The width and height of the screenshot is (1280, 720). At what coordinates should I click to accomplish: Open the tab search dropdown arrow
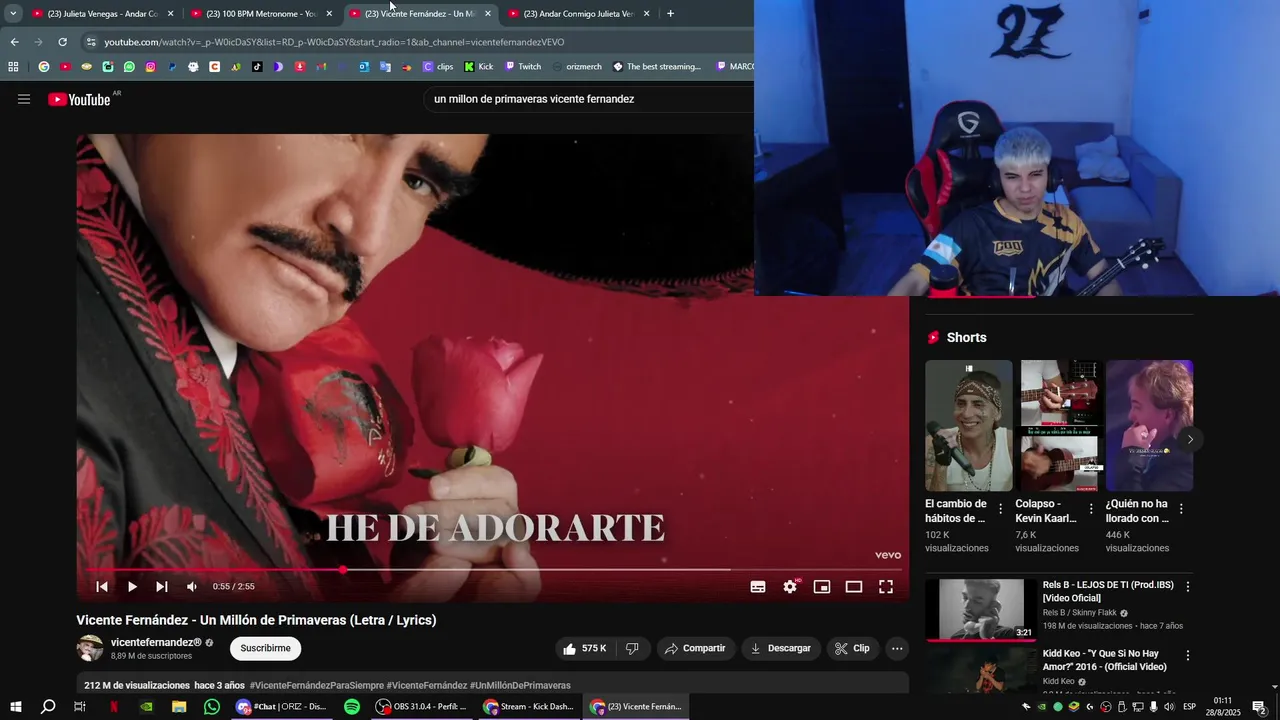coord(13,14)
